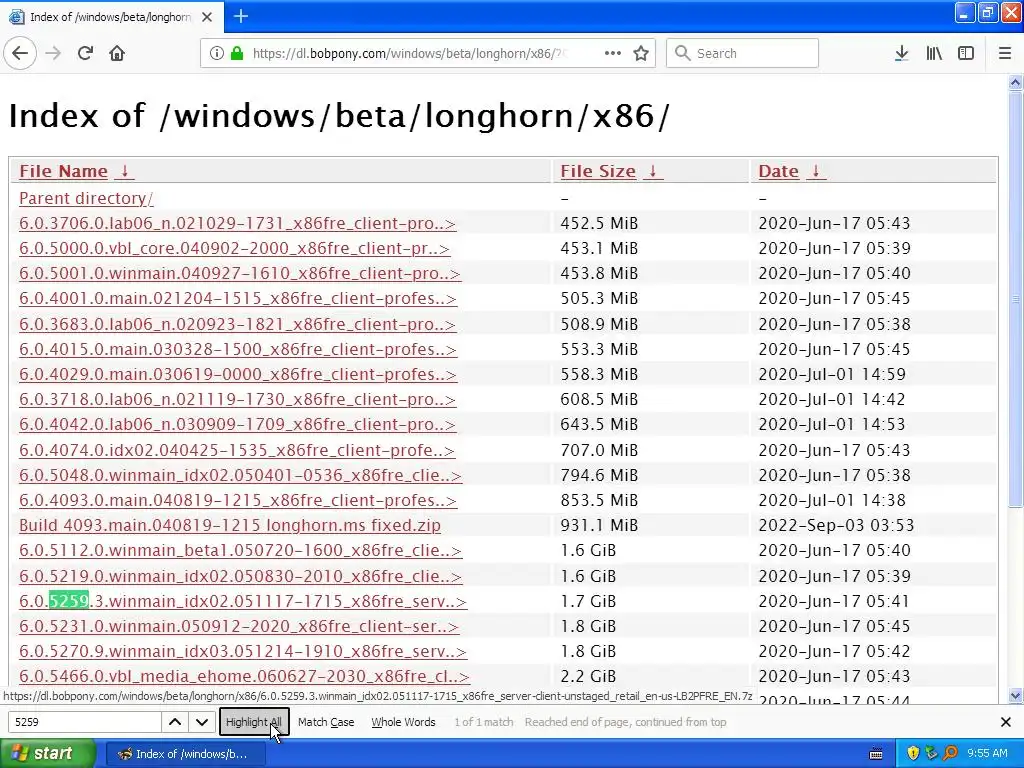Download build 6.0.5466.0.vbl_media_ehome file
The height and width of the screenshot is (768, 1024).
(x=244, y=677)
